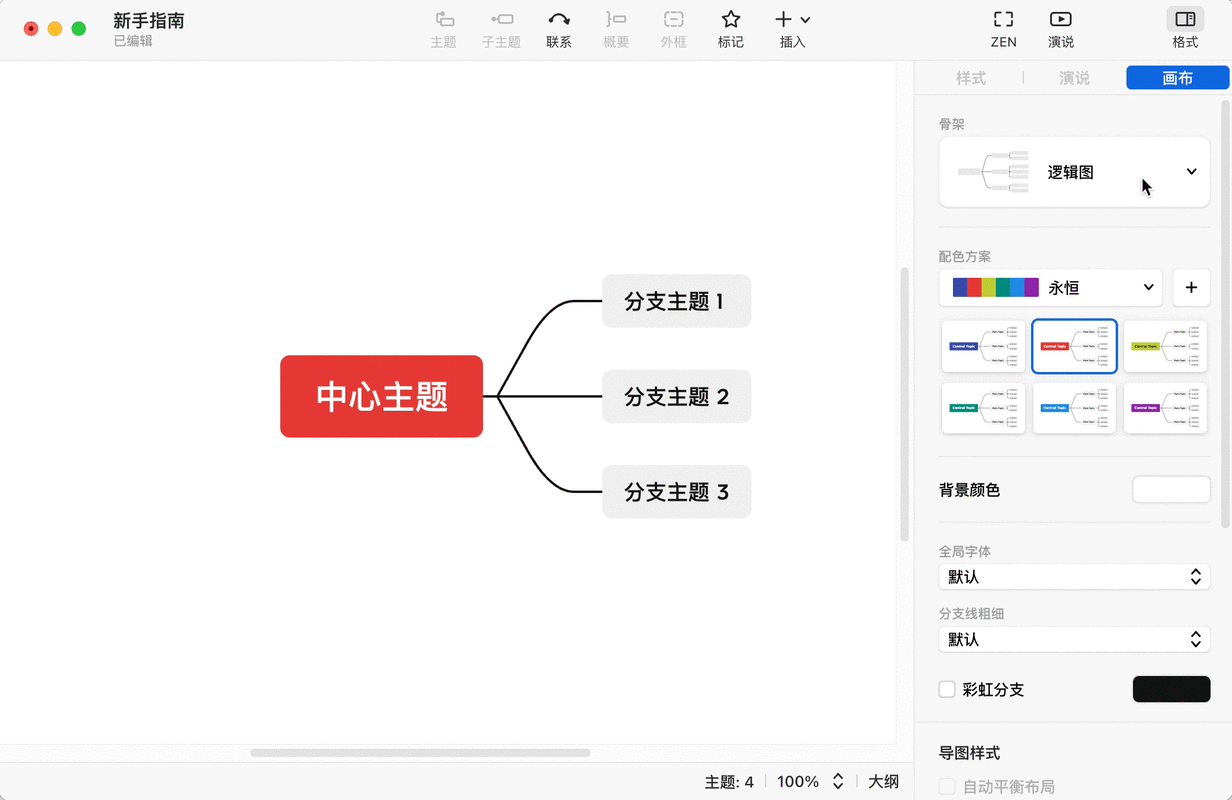
Task: Enable the 彩虹分支 checkbox
Action: [947, 689]
